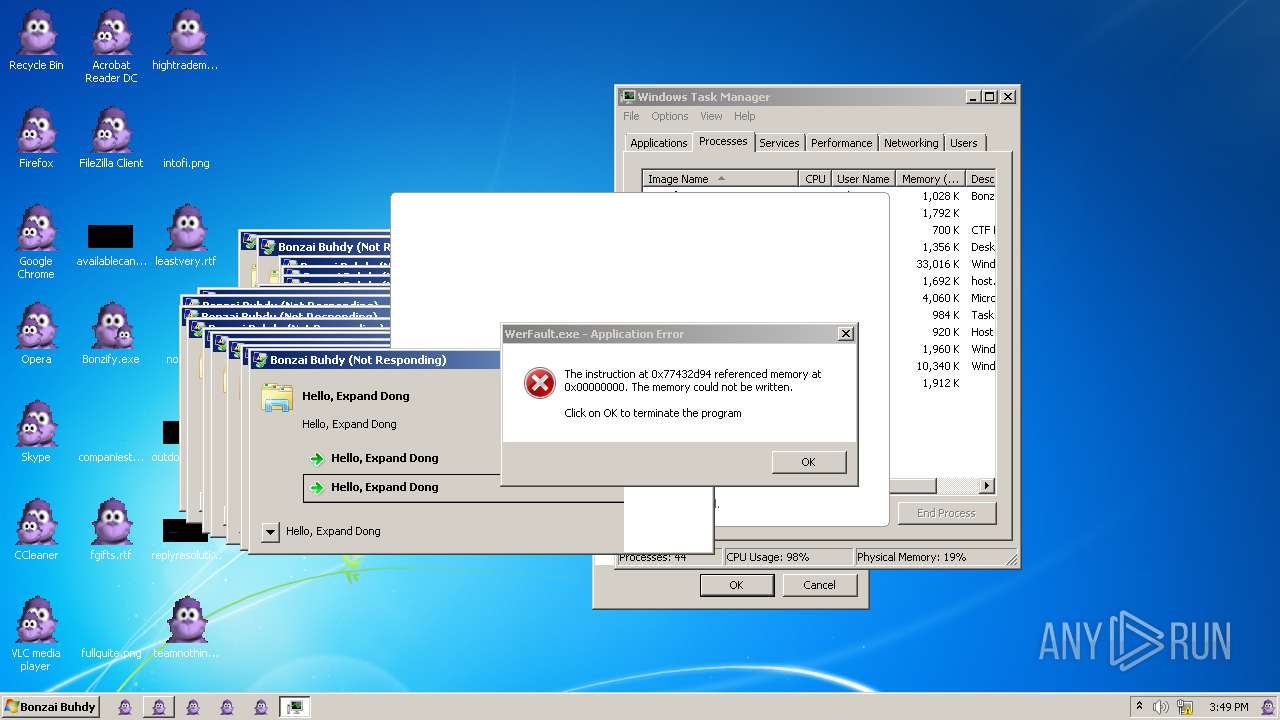Viewport: 1280px width, 720px height.
Task: Open FileZilla Client desktop shortcut
Action: 111,138
